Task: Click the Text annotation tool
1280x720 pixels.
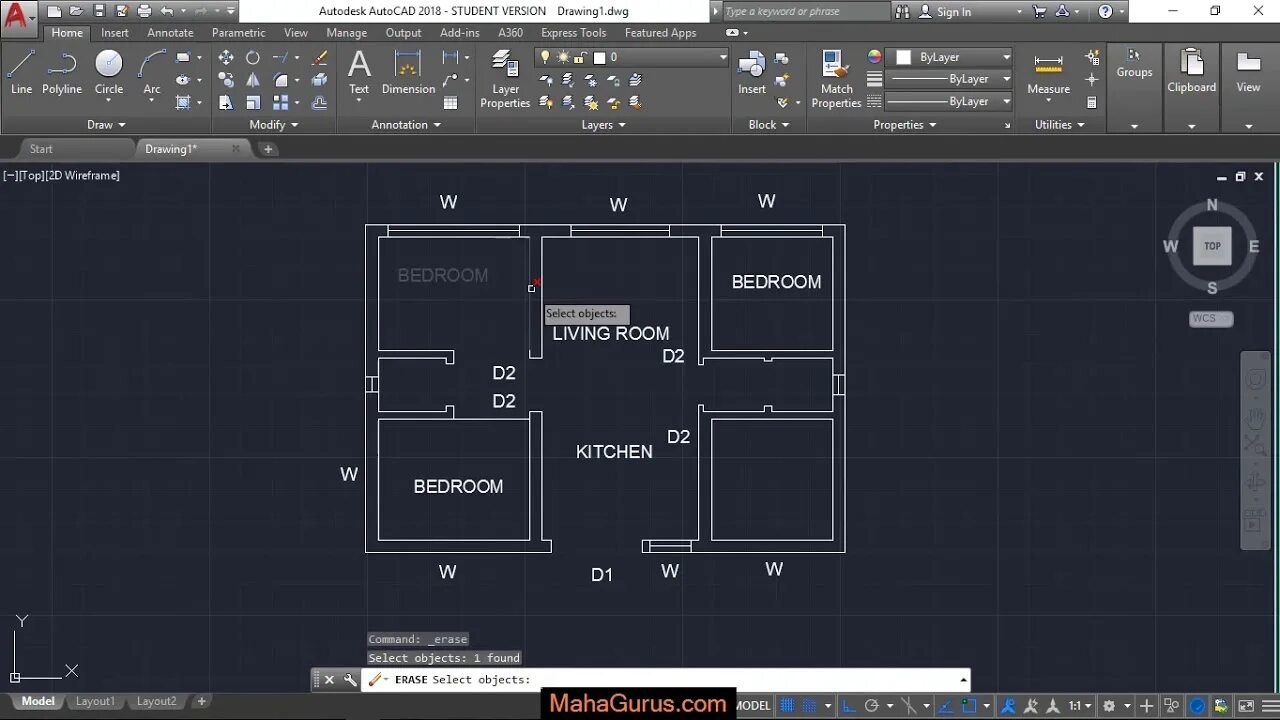Action: click(x=359, y=73)
